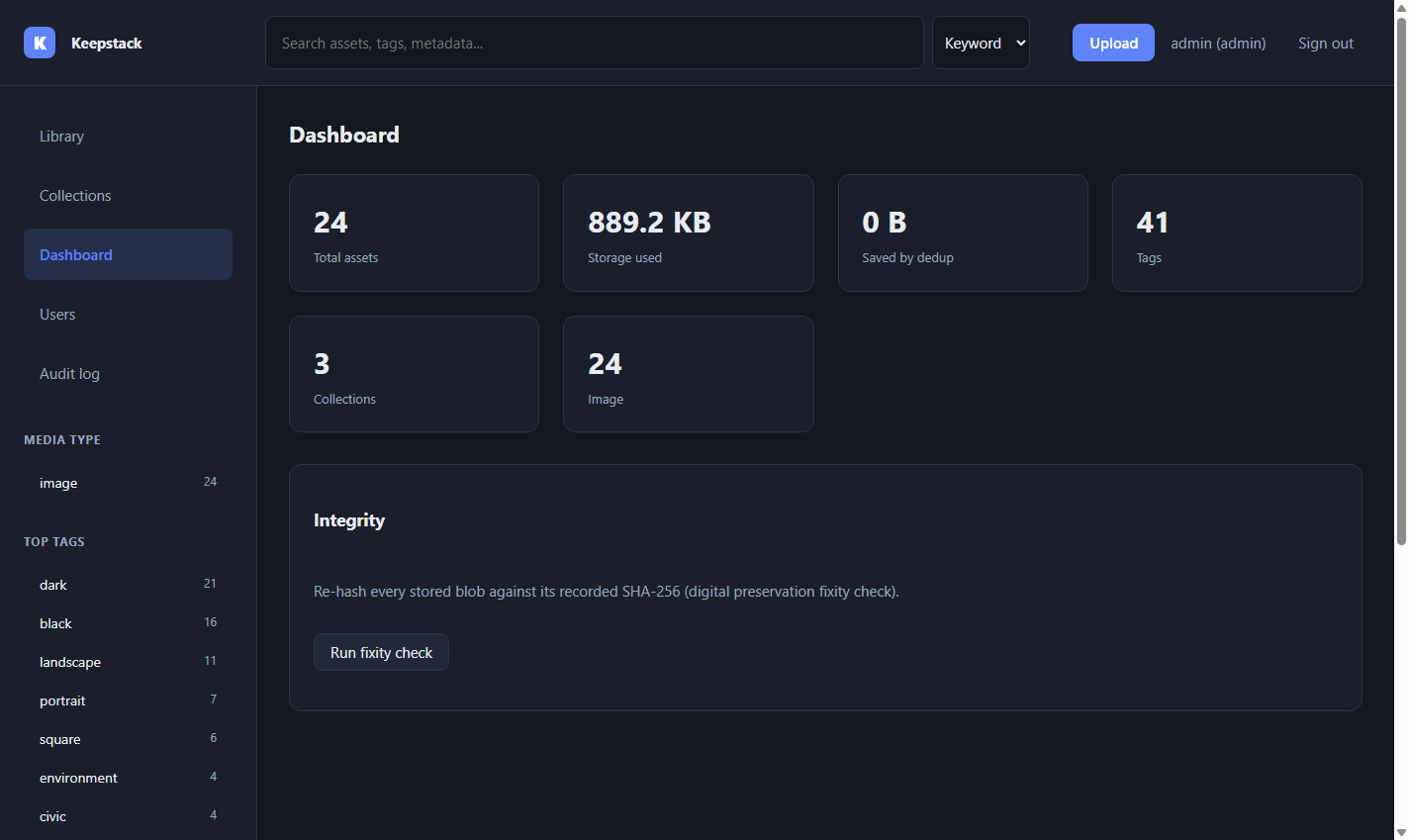Filter by image media type
This screenshot has height=840, width=1409.
[x=128, y=483]
